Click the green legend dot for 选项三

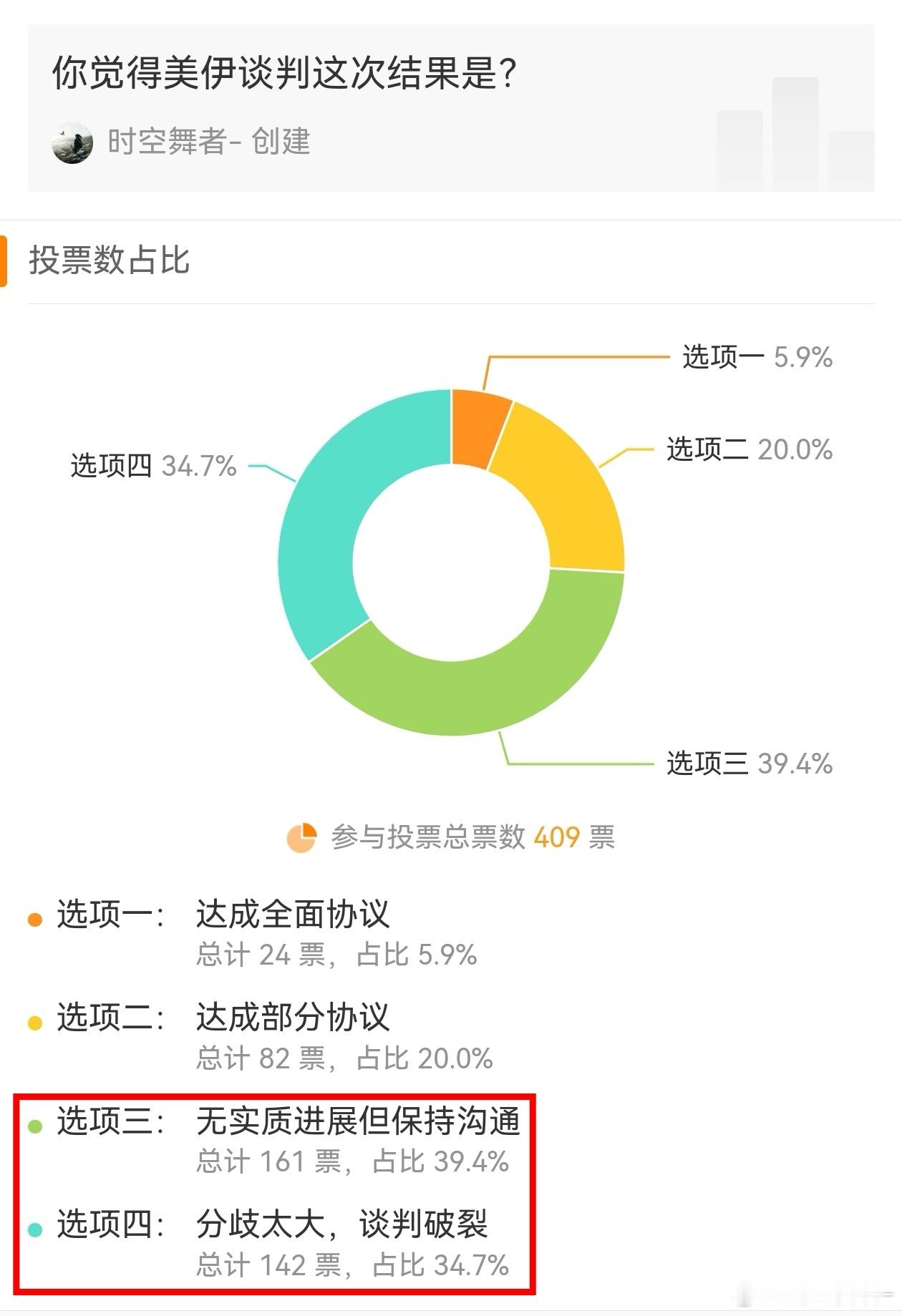pyautogui.click(x=35, y=1125)
